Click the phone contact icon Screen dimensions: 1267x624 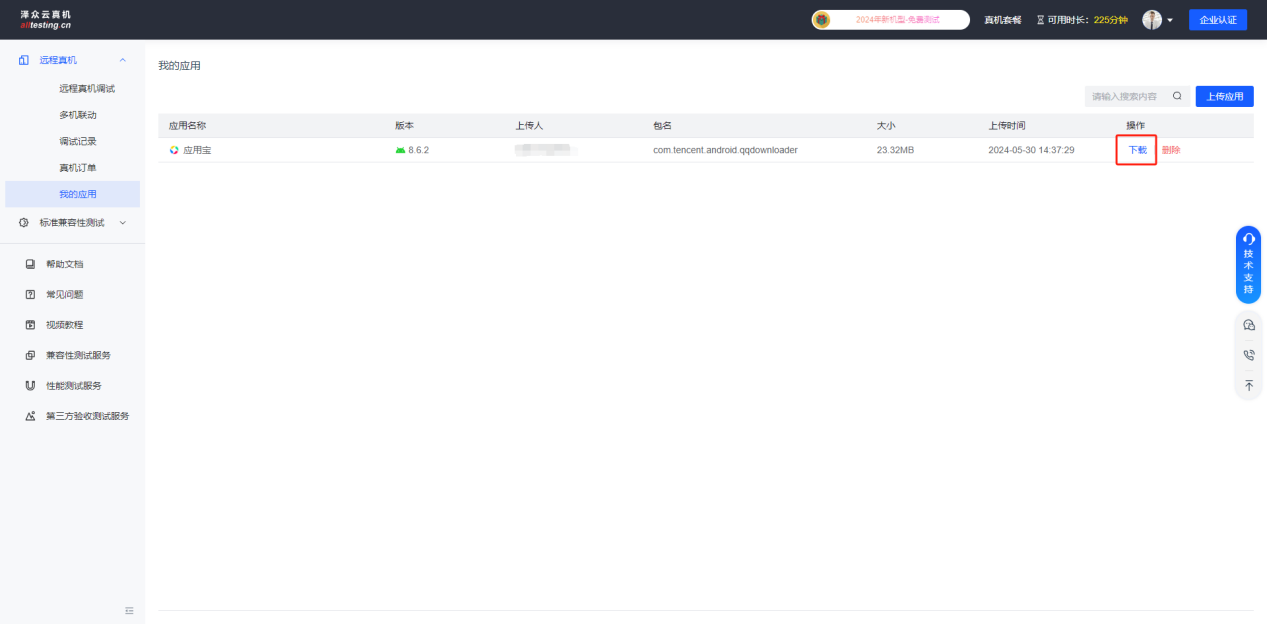pos(1248,355)
